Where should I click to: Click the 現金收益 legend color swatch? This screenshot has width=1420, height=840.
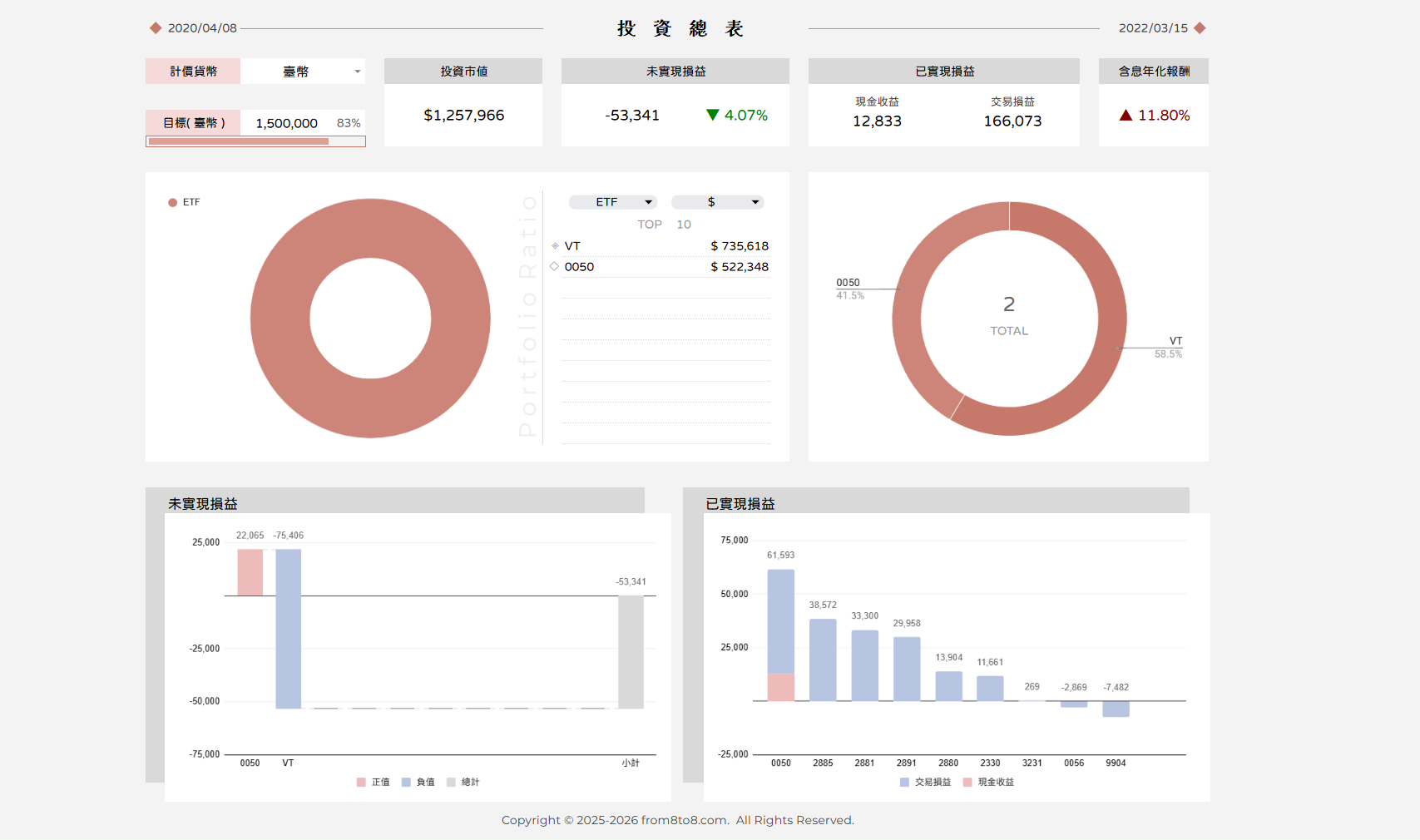967,782
